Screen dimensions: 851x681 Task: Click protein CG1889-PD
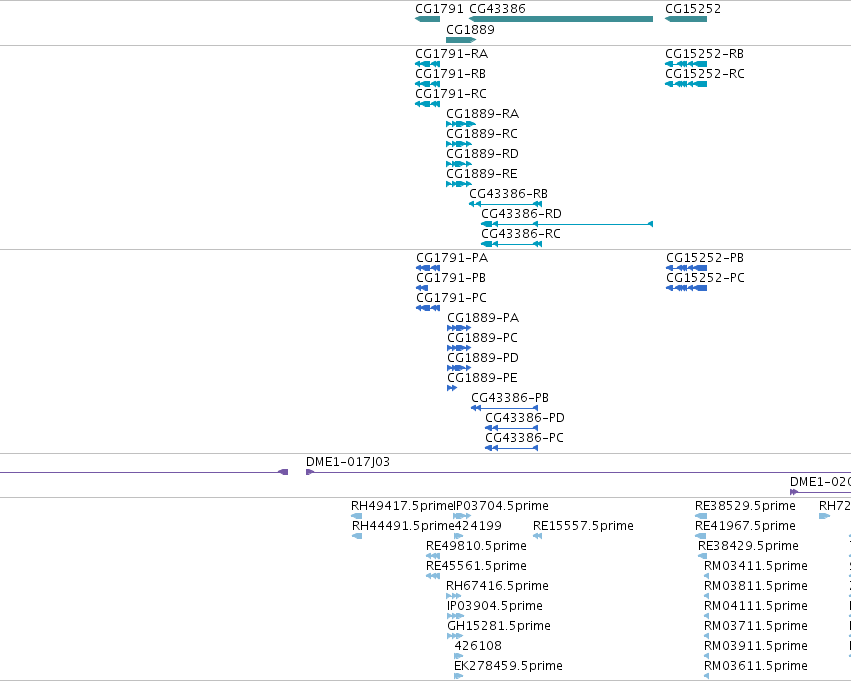tap(483, 358)
